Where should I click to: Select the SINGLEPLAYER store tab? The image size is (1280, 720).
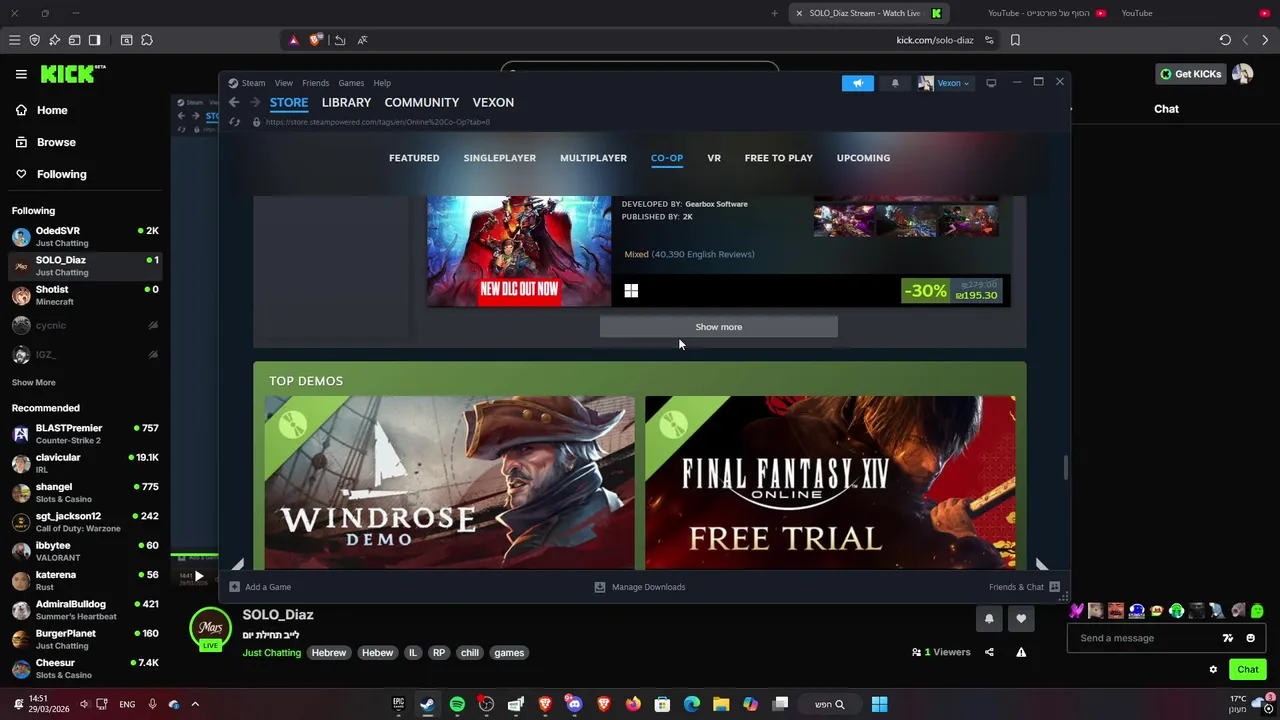[500, 158]
